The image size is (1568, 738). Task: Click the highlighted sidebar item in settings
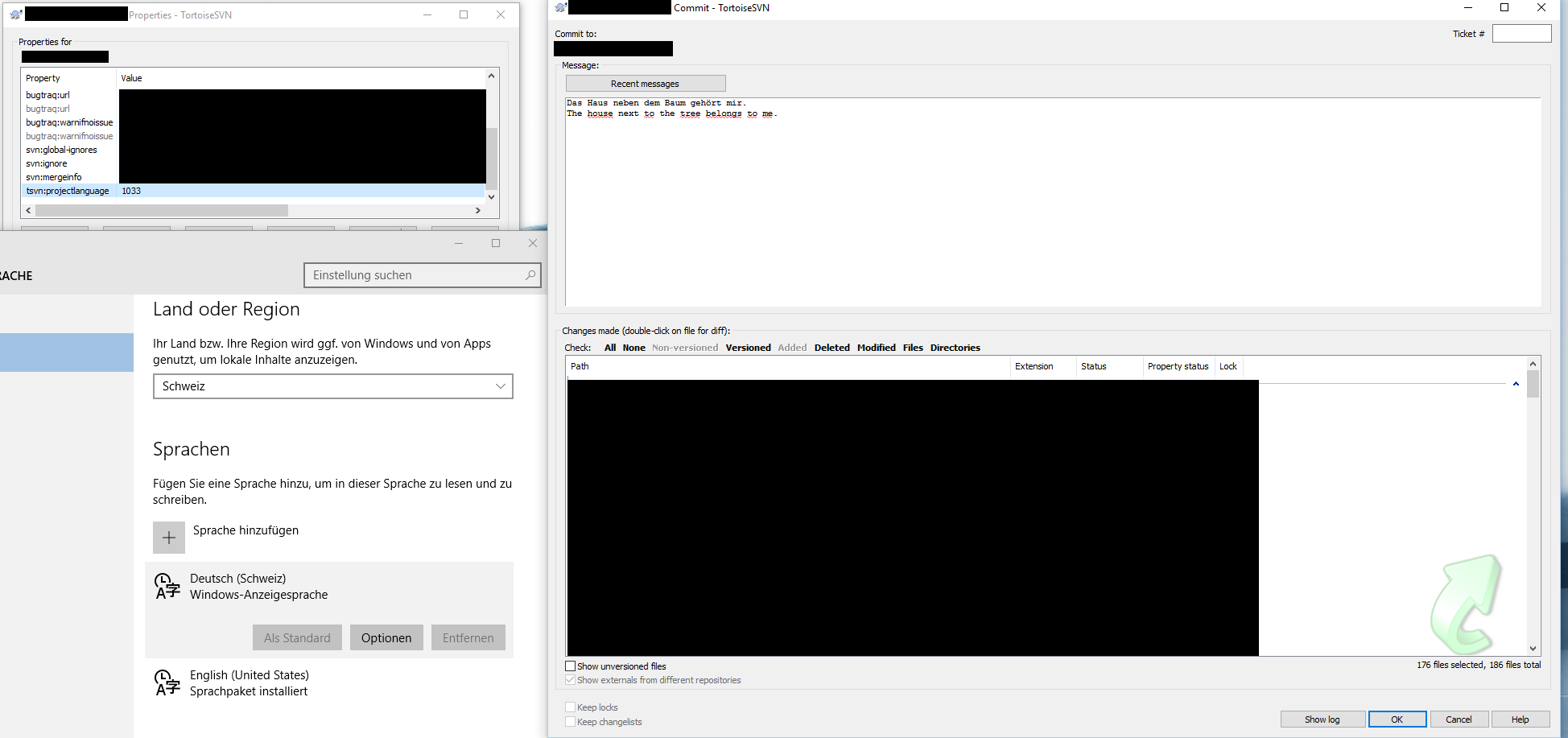pos(67,353)
